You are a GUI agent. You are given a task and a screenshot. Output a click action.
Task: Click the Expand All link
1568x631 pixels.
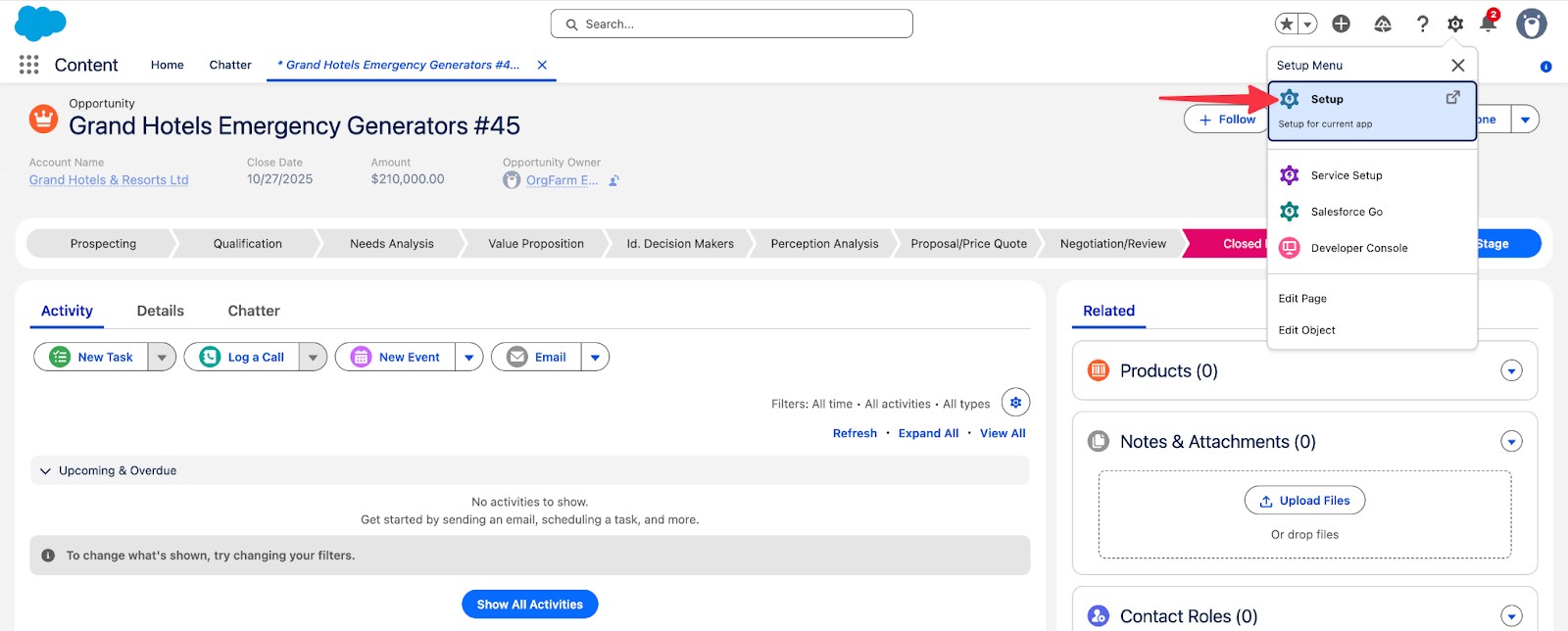point(928,433)
